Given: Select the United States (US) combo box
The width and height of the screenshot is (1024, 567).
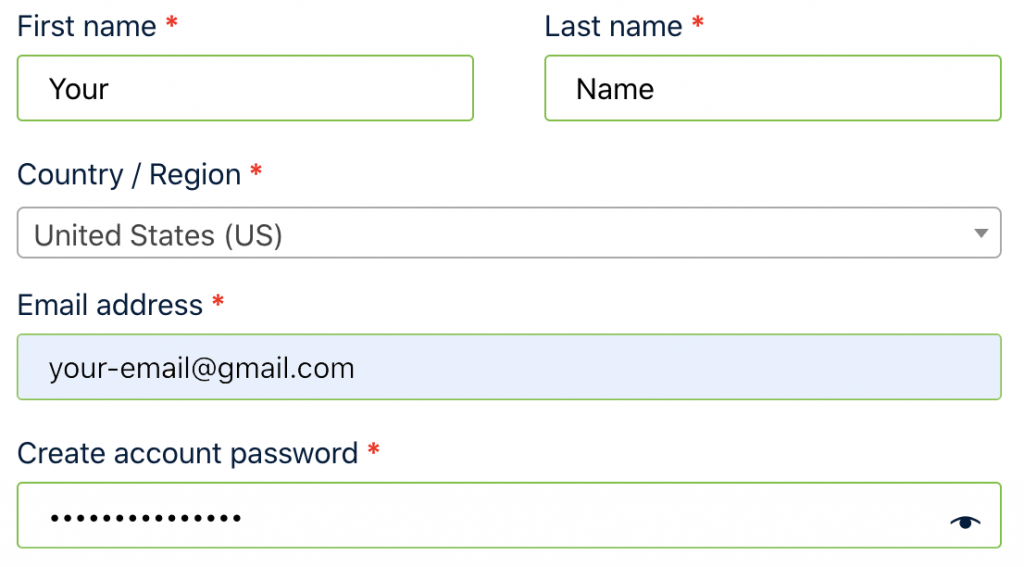Looking at the screenshot, I should [x=509, y=233].
